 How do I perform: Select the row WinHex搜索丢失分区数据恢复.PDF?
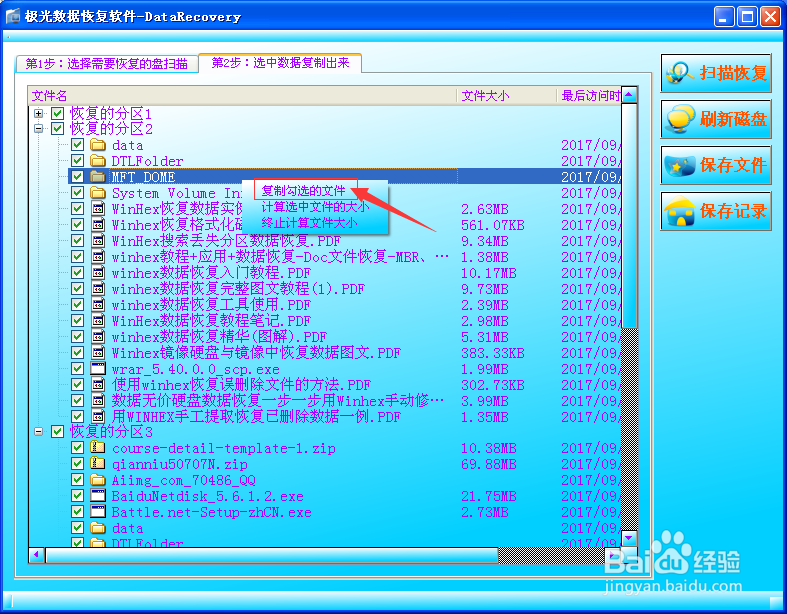[x=226, y=241]
